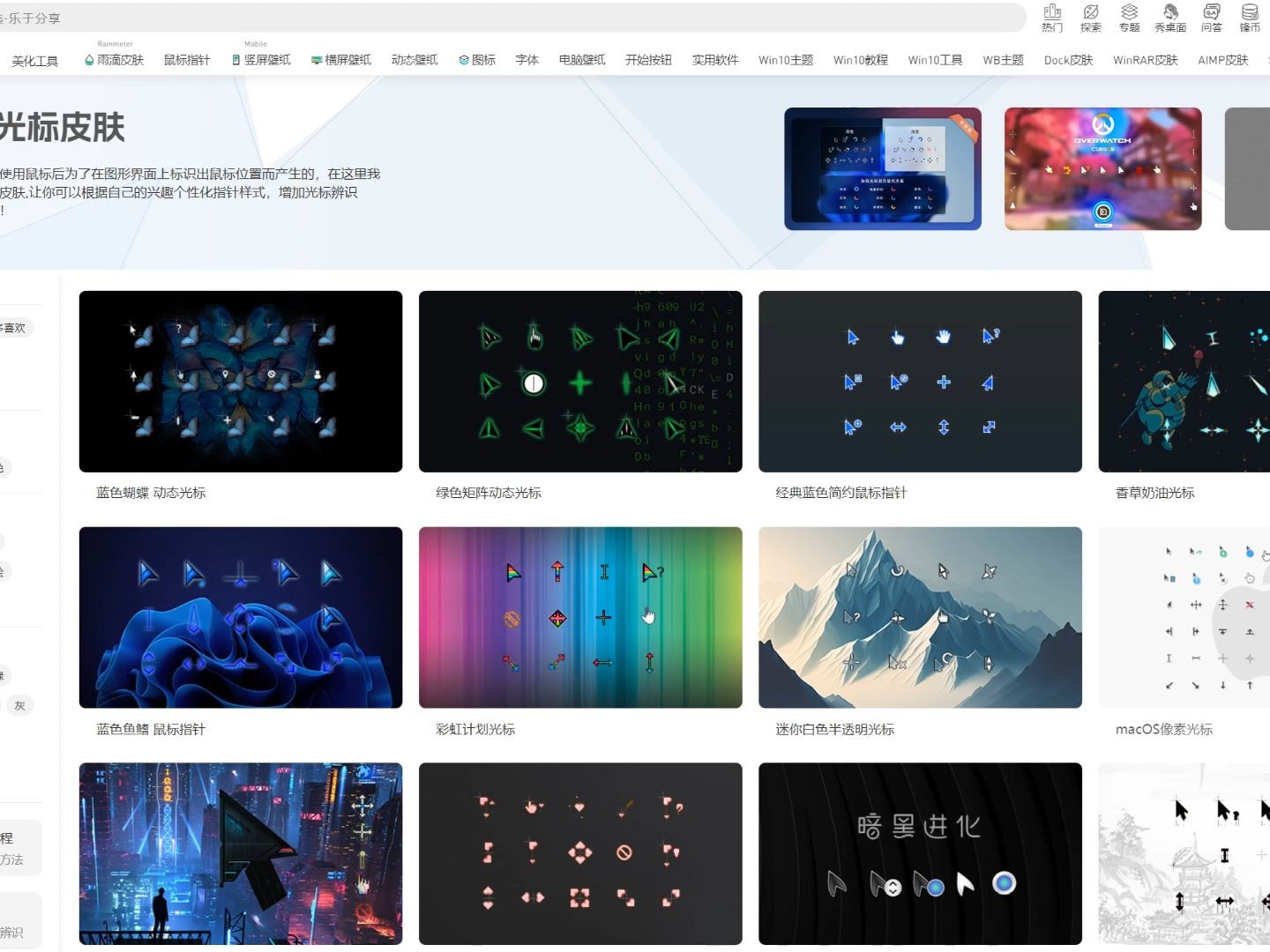
Task: Open 迷你白色半透明光标 preview image
Action: tap(920, 618)
